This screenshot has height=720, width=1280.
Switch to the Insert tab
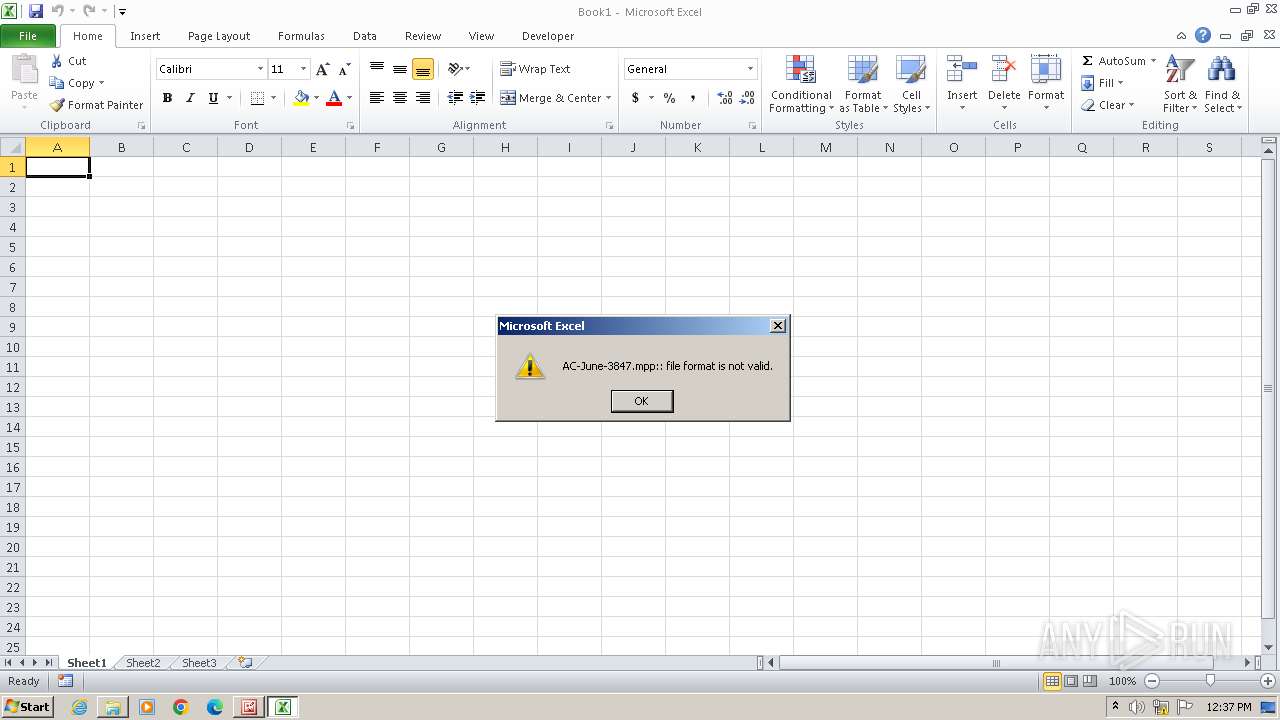[145, 36]
